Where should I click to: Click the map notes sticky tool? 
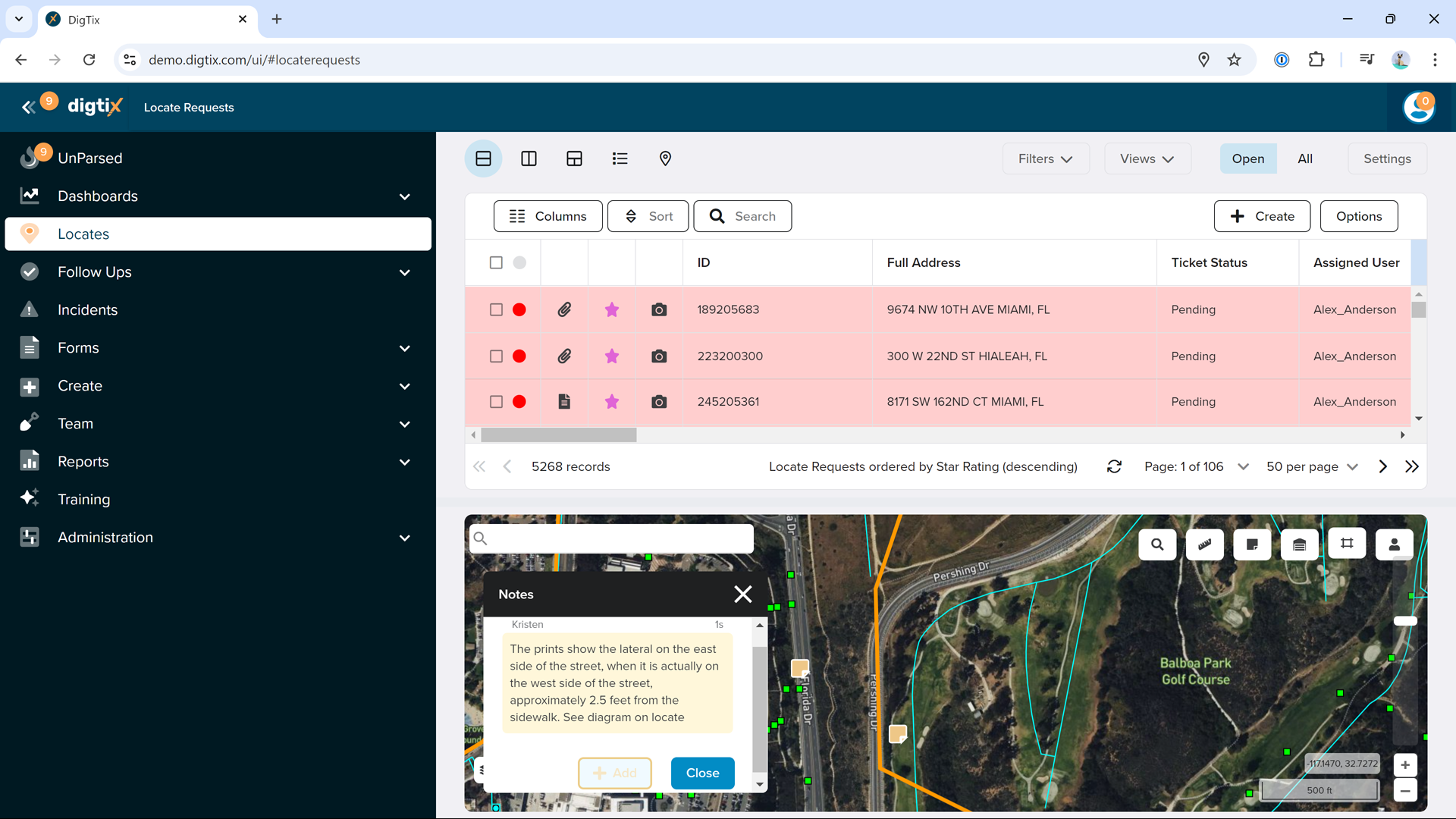pos(1252,544)
